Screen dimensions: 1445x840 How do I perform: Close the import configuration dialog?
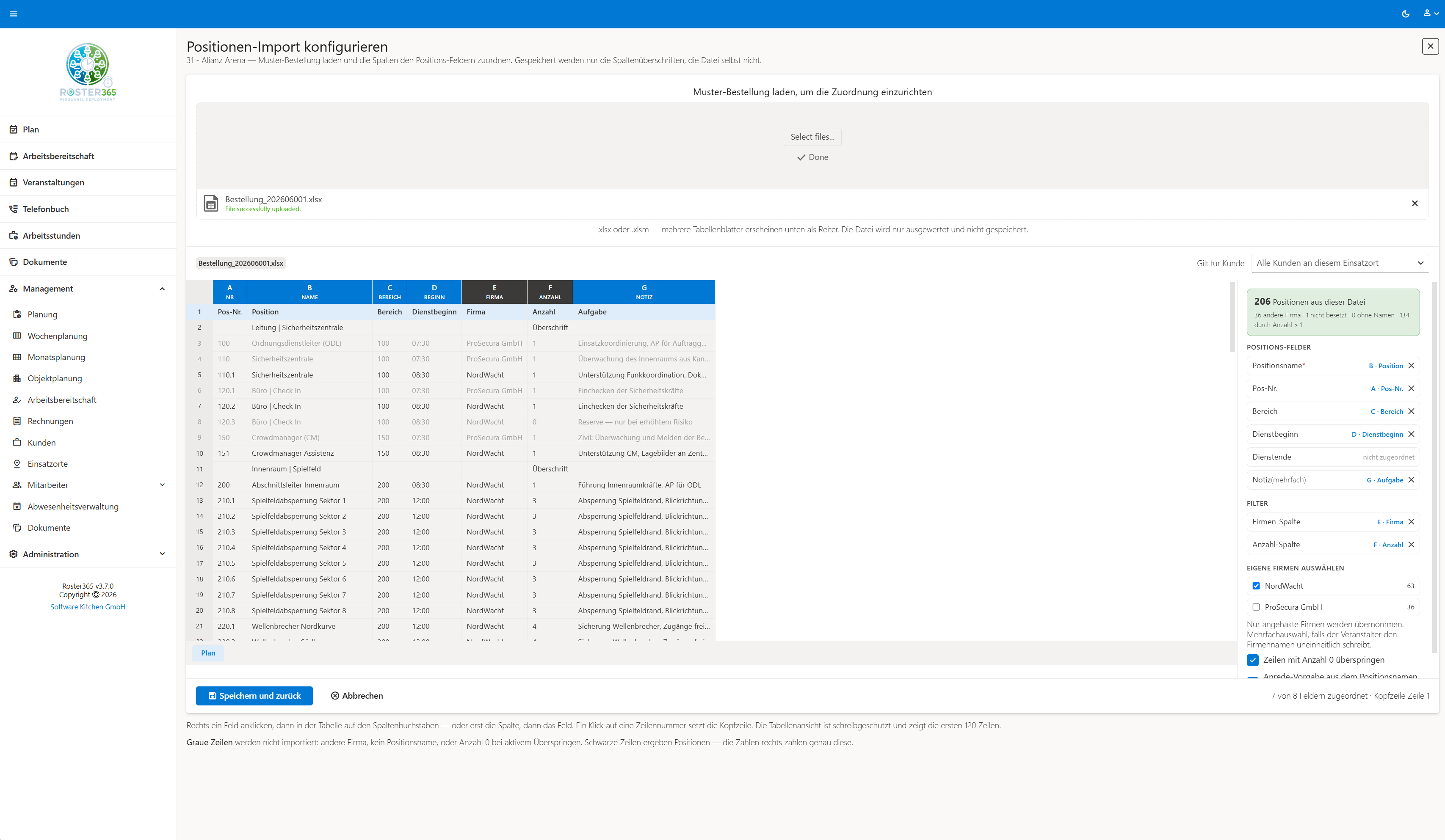(1430, 47)
